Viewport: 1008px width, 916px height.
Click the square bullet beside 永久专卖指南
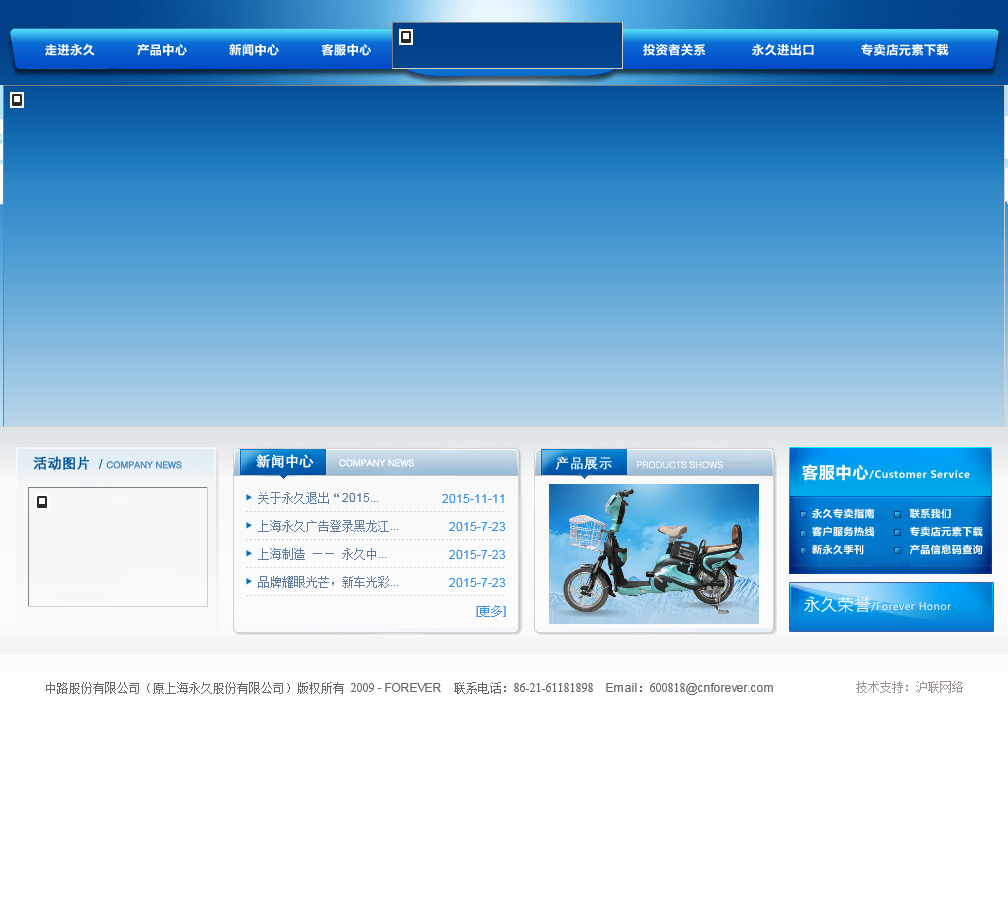click(x=803, y=514)
